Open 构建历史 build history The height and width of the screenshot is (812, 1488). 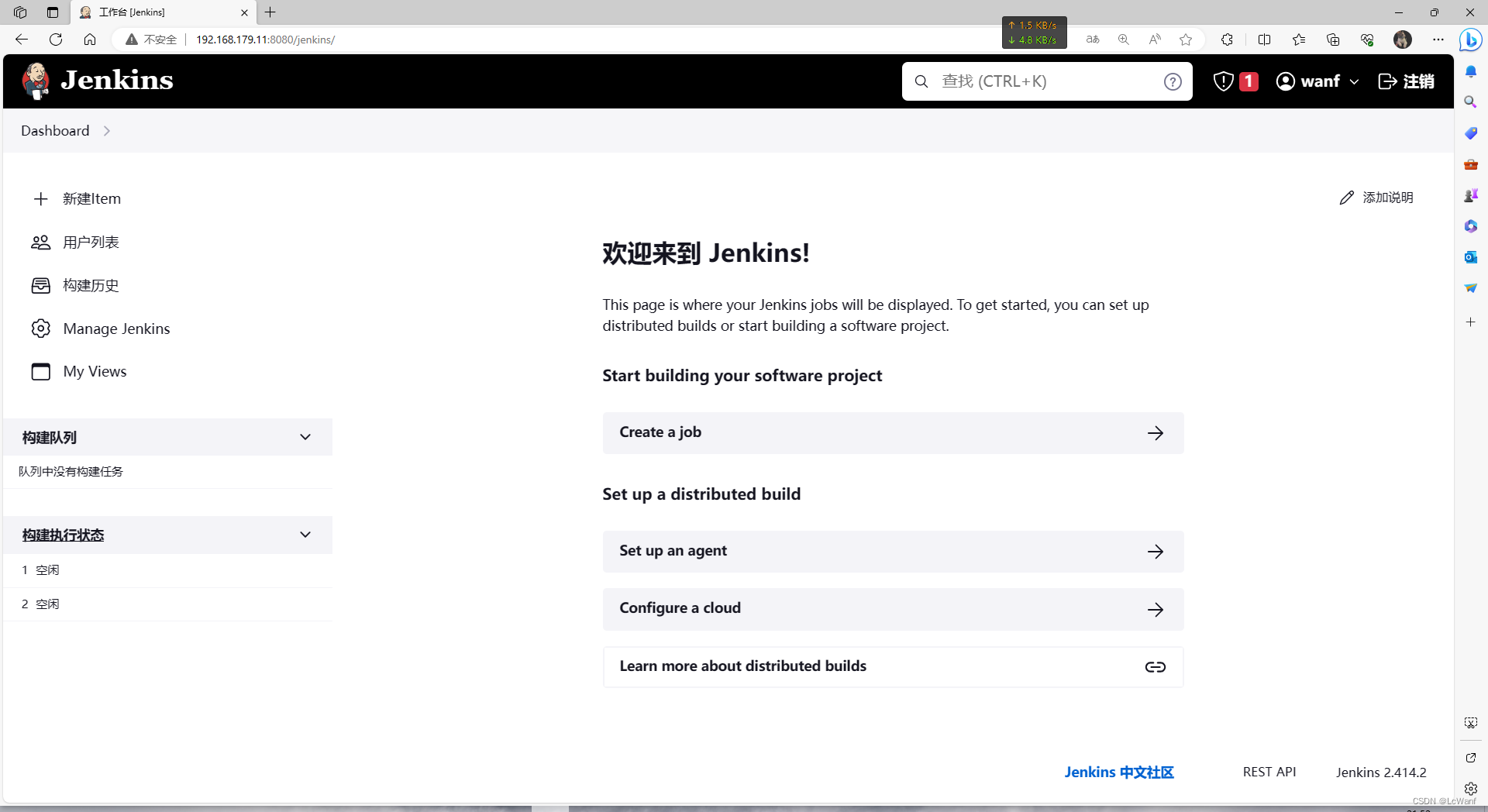tap(91, 286)
